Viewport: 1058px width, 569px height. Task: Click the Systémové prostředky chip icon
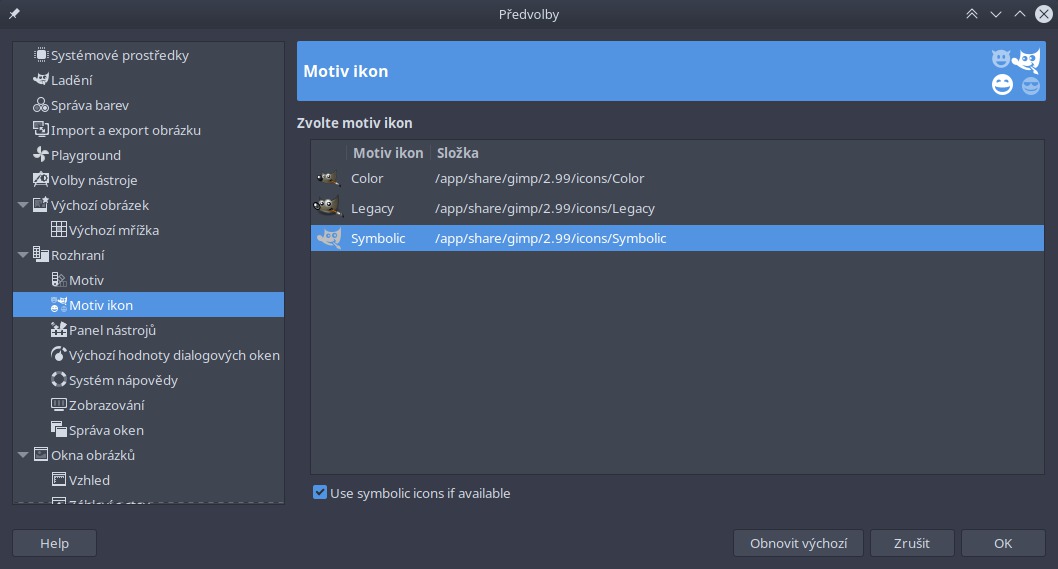(x=41, y=55)
